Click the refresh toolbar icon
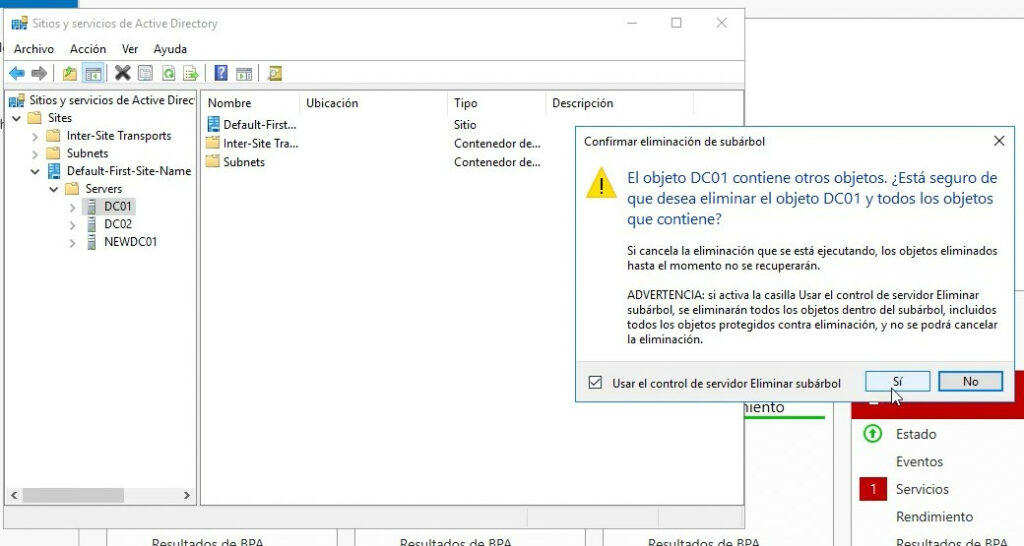This screenshot has width=1024, height=546. [169, 73]
